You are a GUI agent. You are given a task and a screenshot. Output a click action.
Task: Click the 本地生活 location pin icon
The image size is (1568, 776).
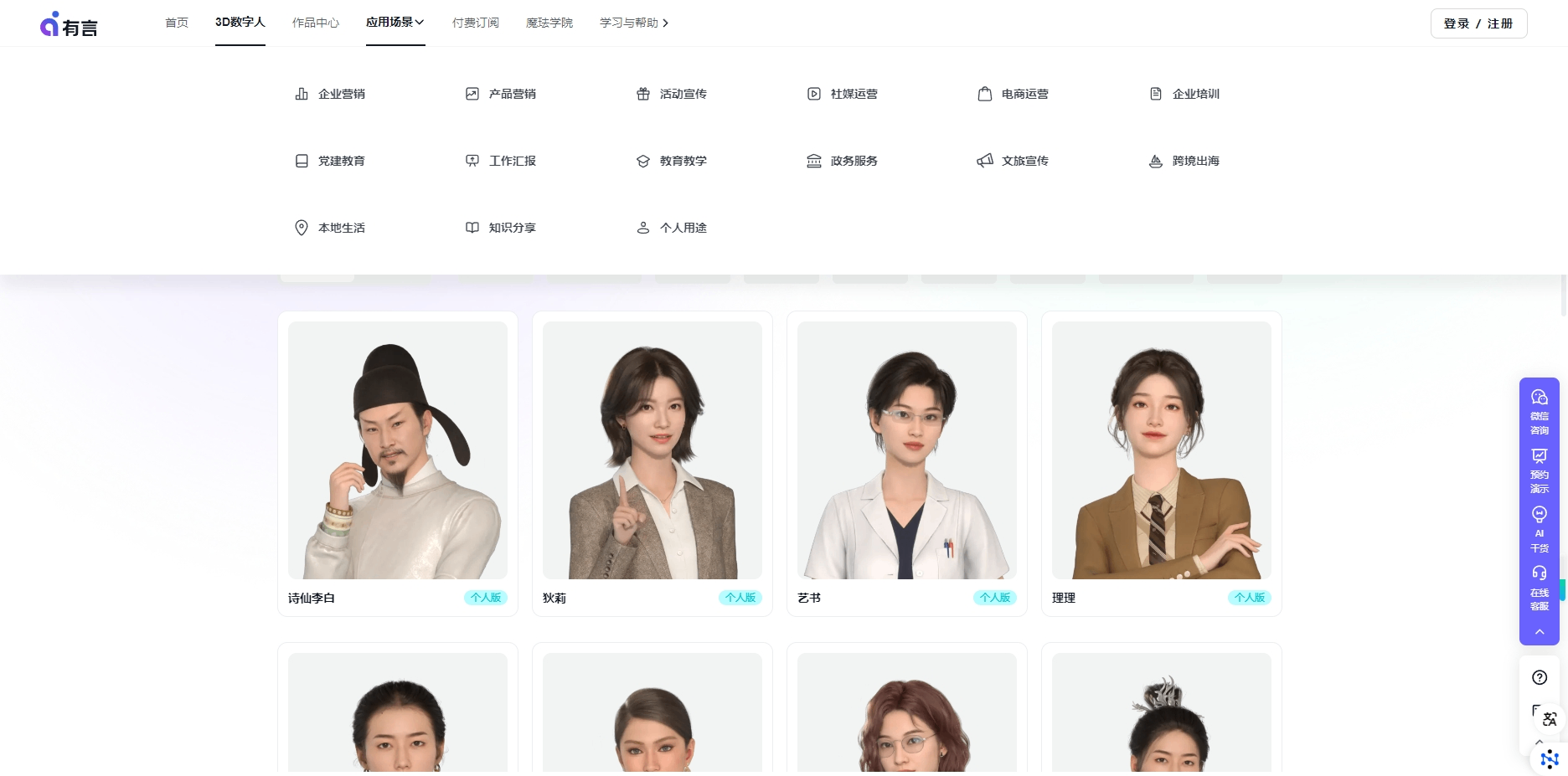302,228
